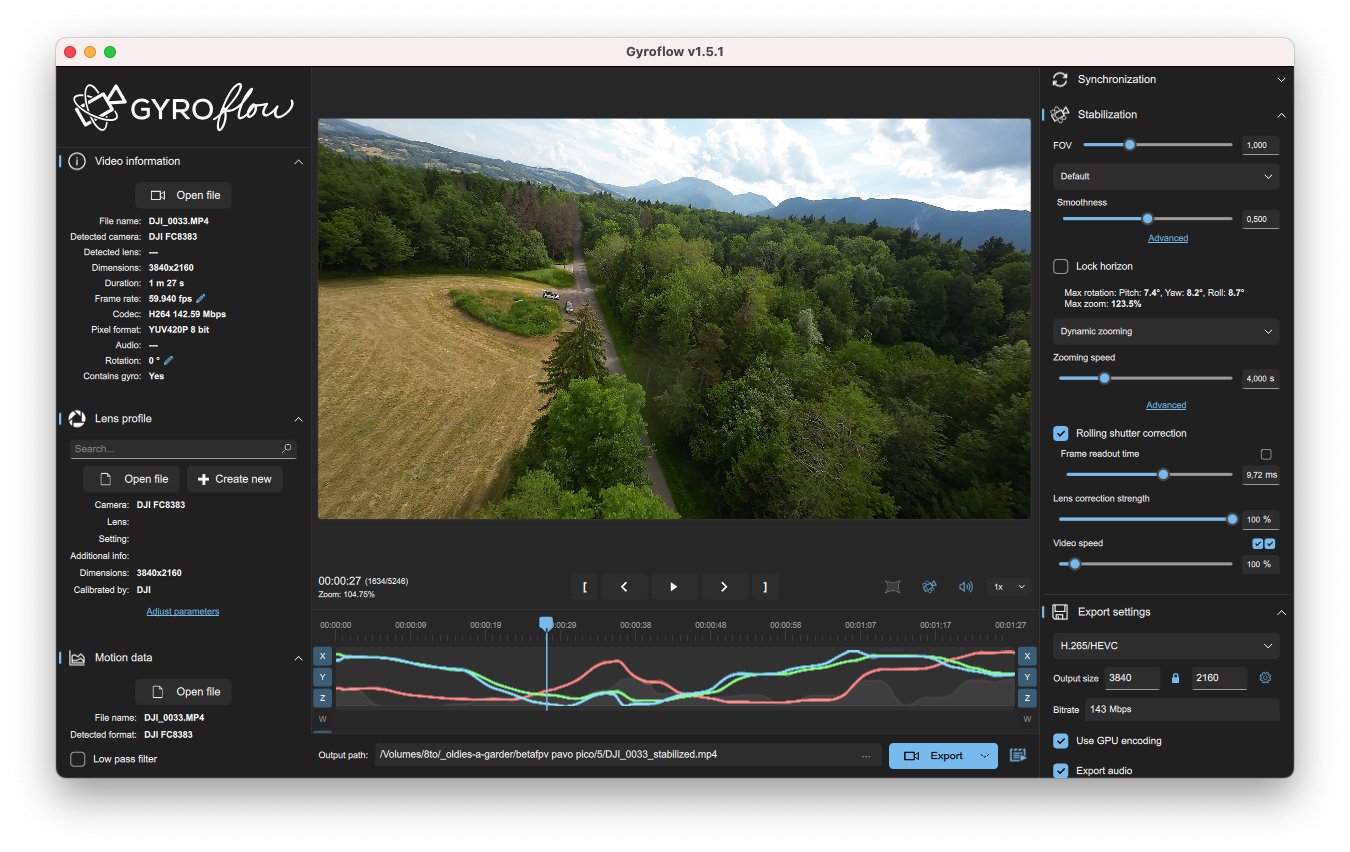Screen dimensions: 1350x852
Task: Toggle left Y axis chart button
Action: point(323,677)
